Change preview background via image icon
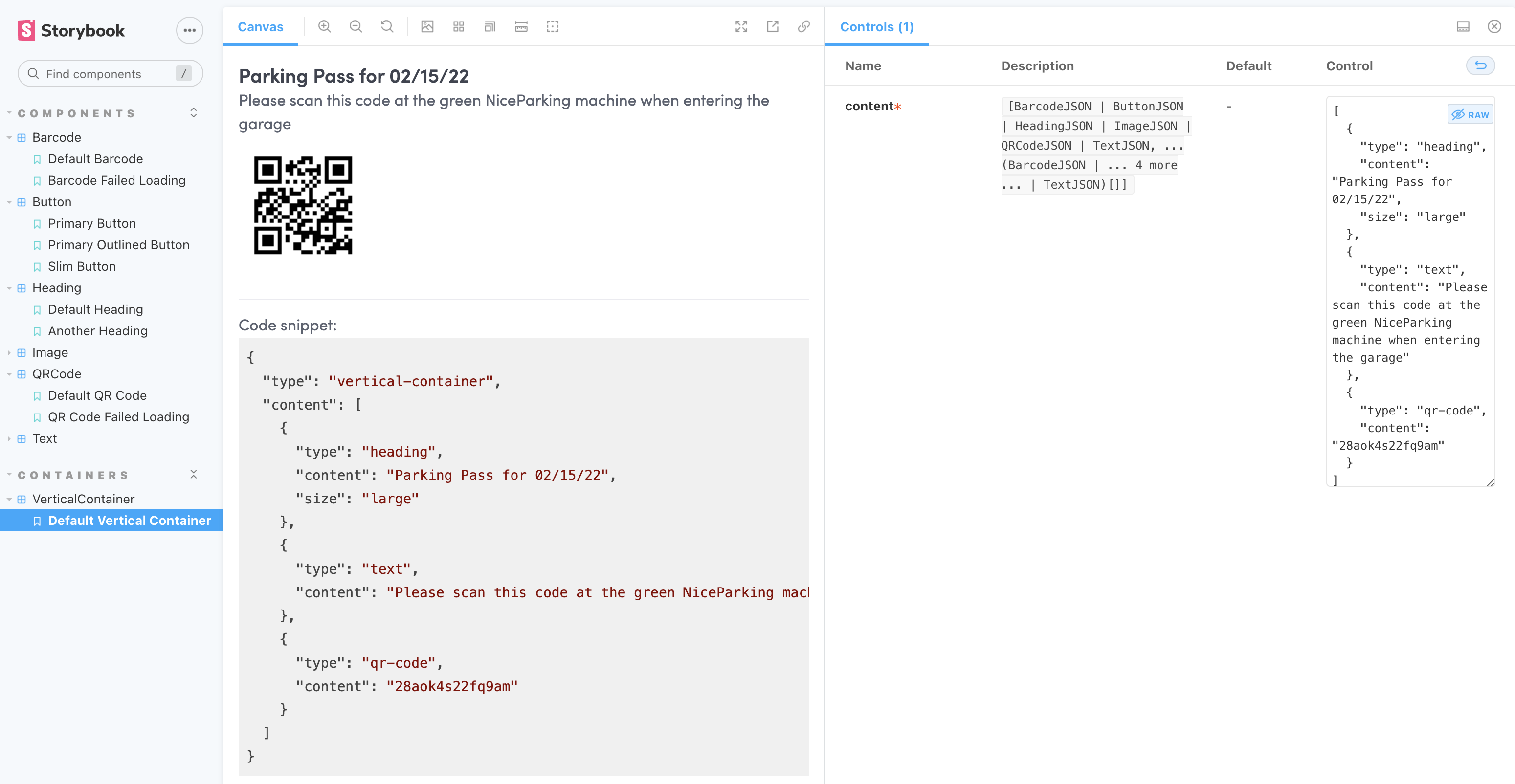 click(427, 26)
